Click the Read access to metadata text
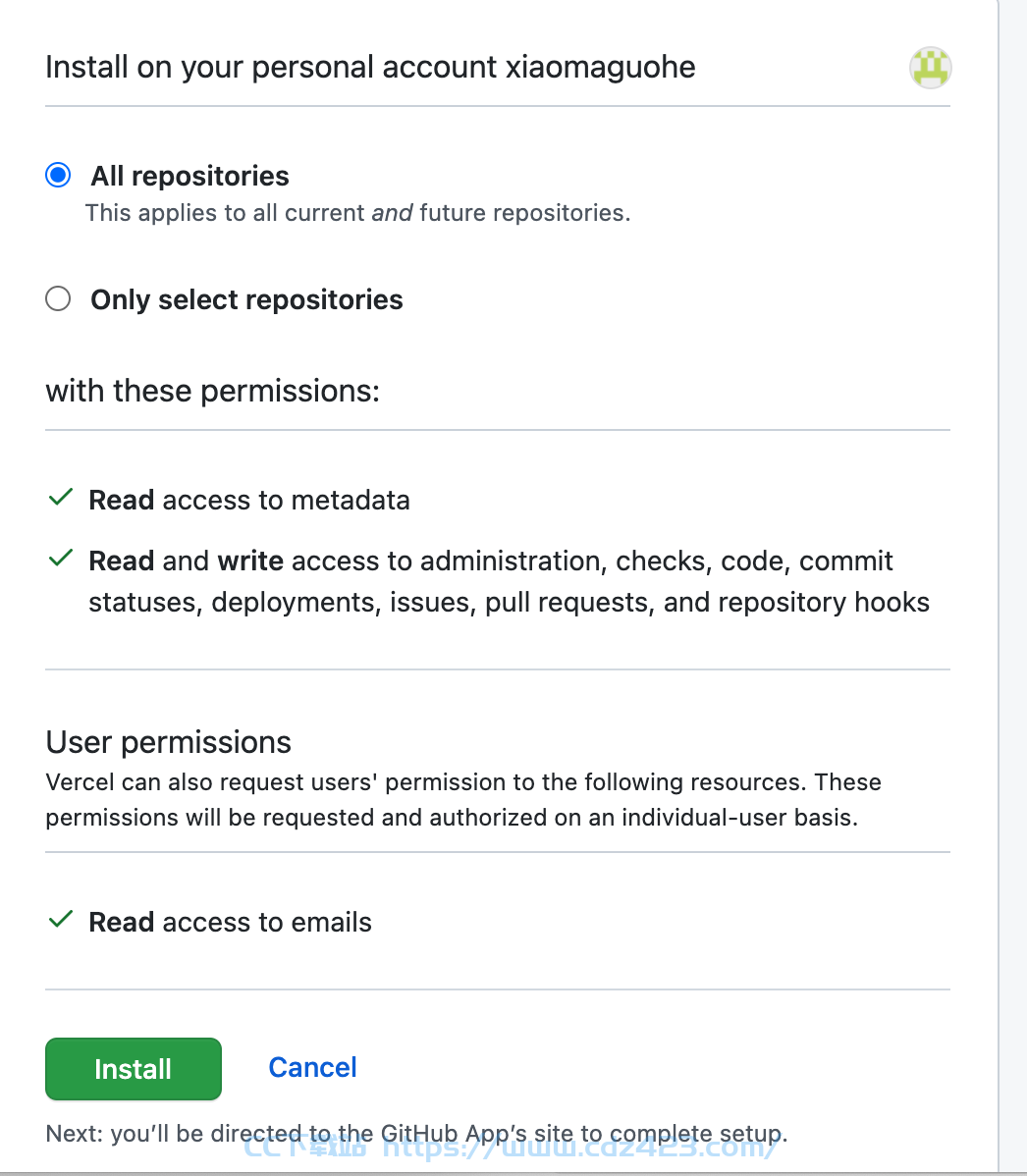 (x=249, y=501)
